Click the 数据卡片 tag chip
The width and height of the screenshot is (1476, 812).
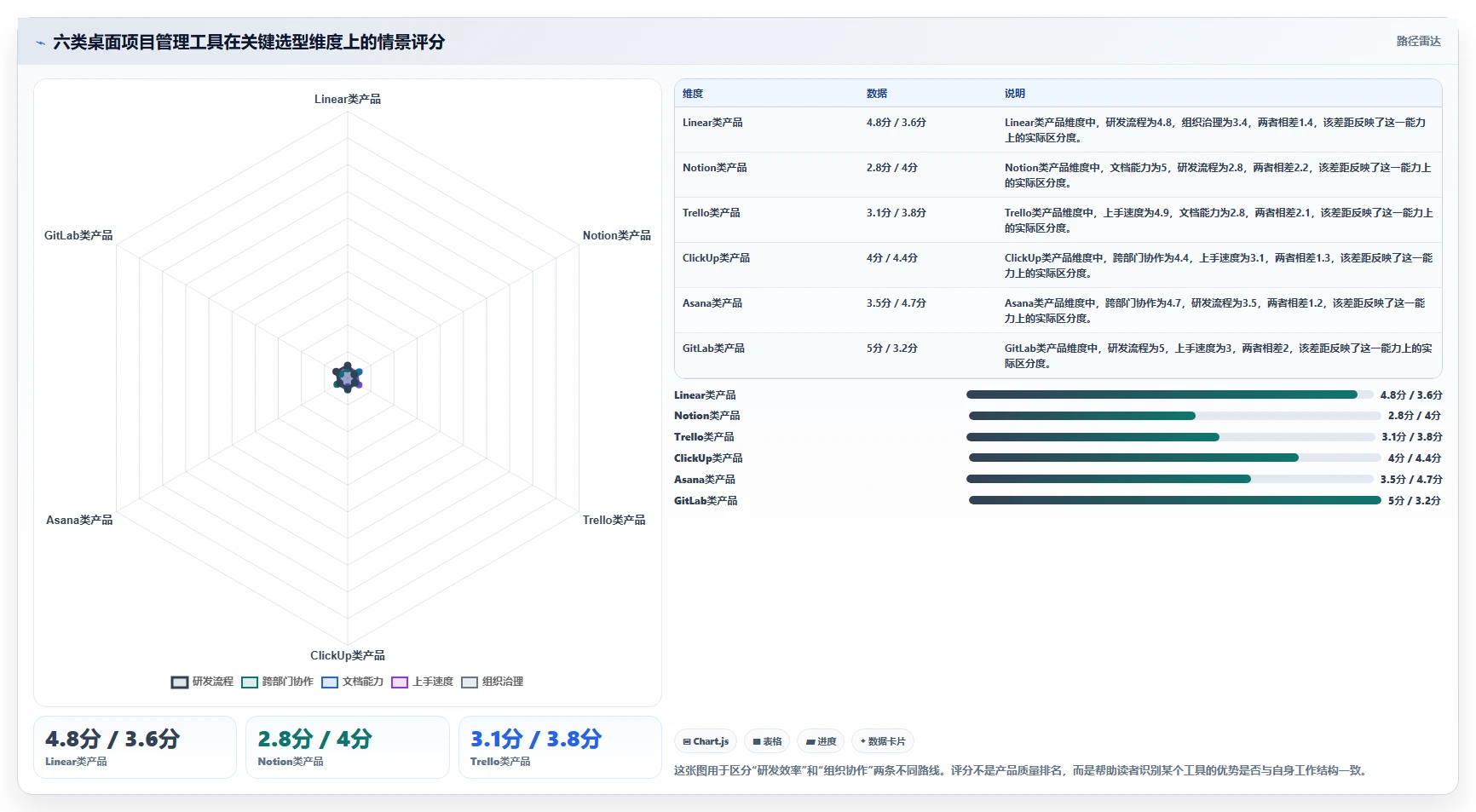[x=883, y=741]
